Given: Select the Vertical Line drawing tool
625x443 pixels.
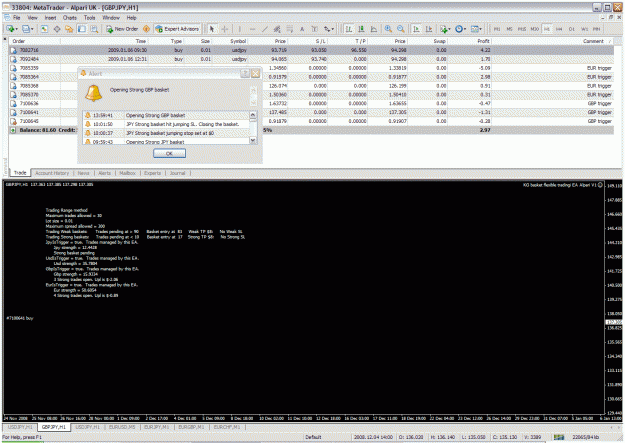Looking at the screenshot, I should click(240, 29).
